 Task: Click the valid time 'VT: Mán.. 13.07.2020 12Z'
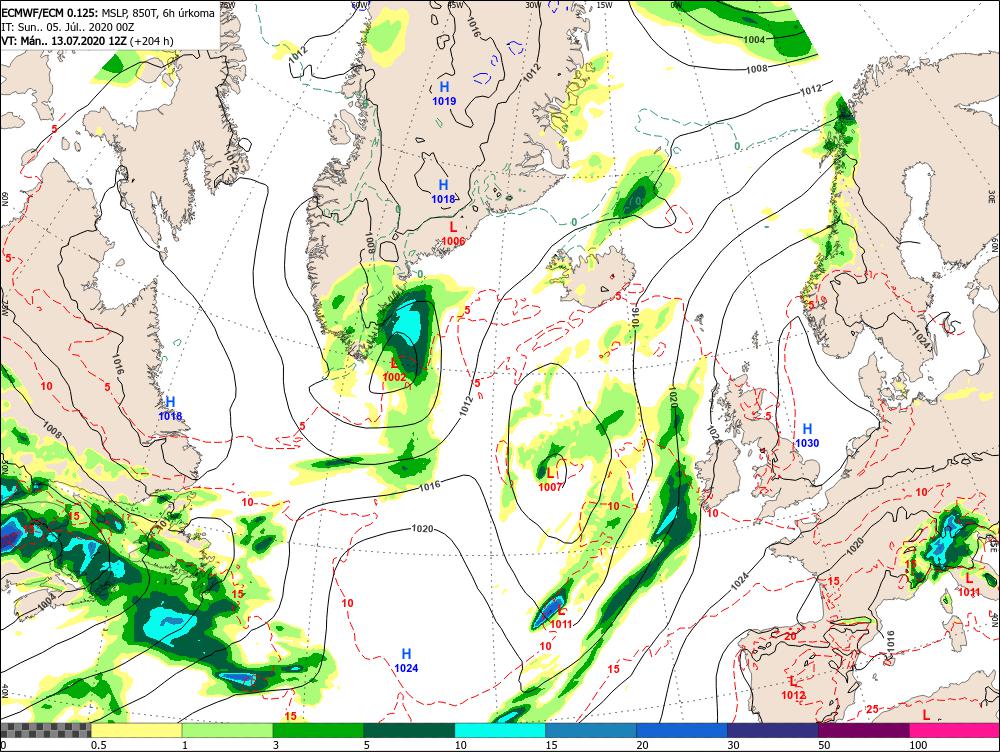[64, 41]
